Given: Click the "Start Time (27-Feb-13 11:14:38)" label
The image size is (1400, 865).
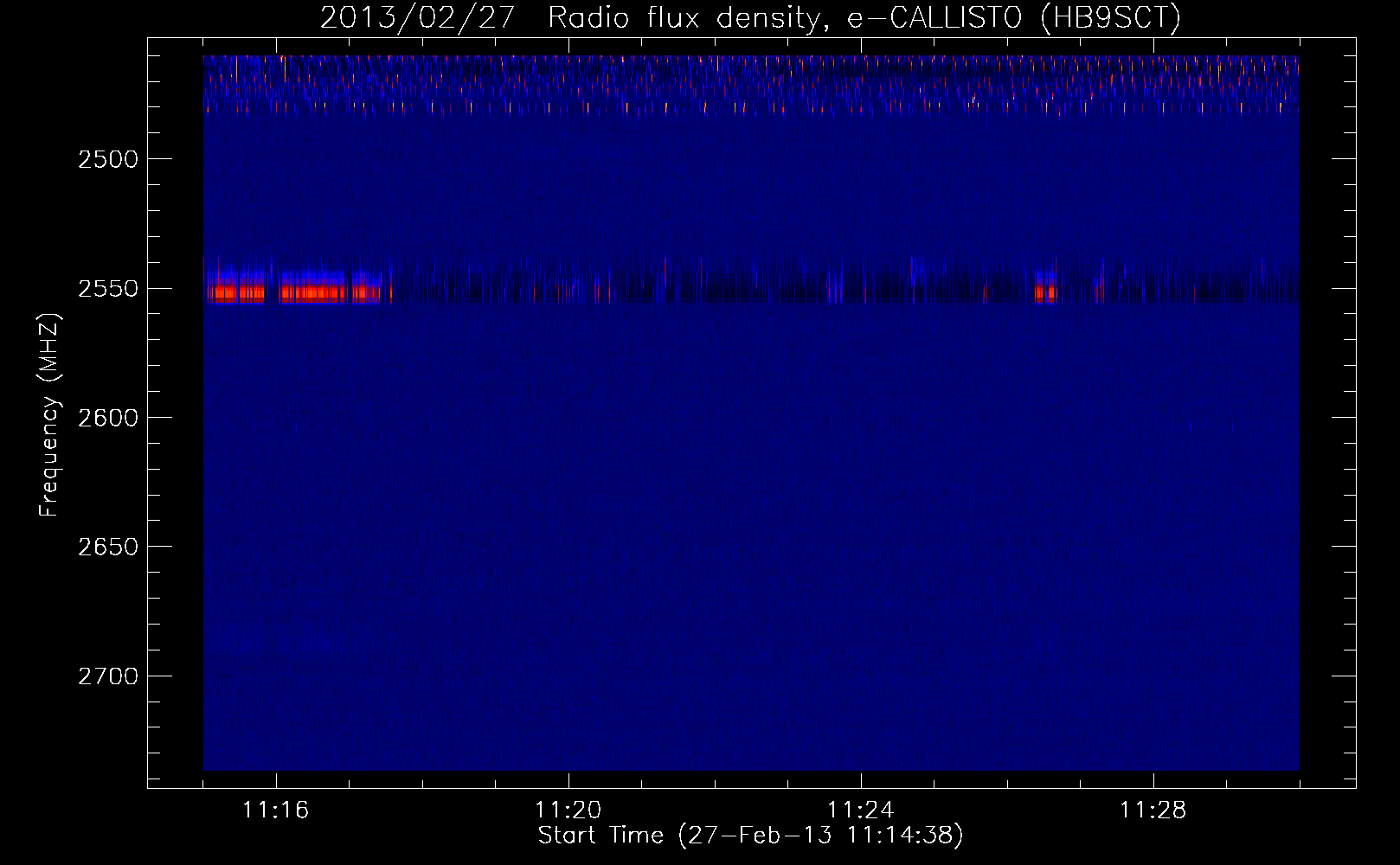Looking at the screenshot, I should pos(751,836).
